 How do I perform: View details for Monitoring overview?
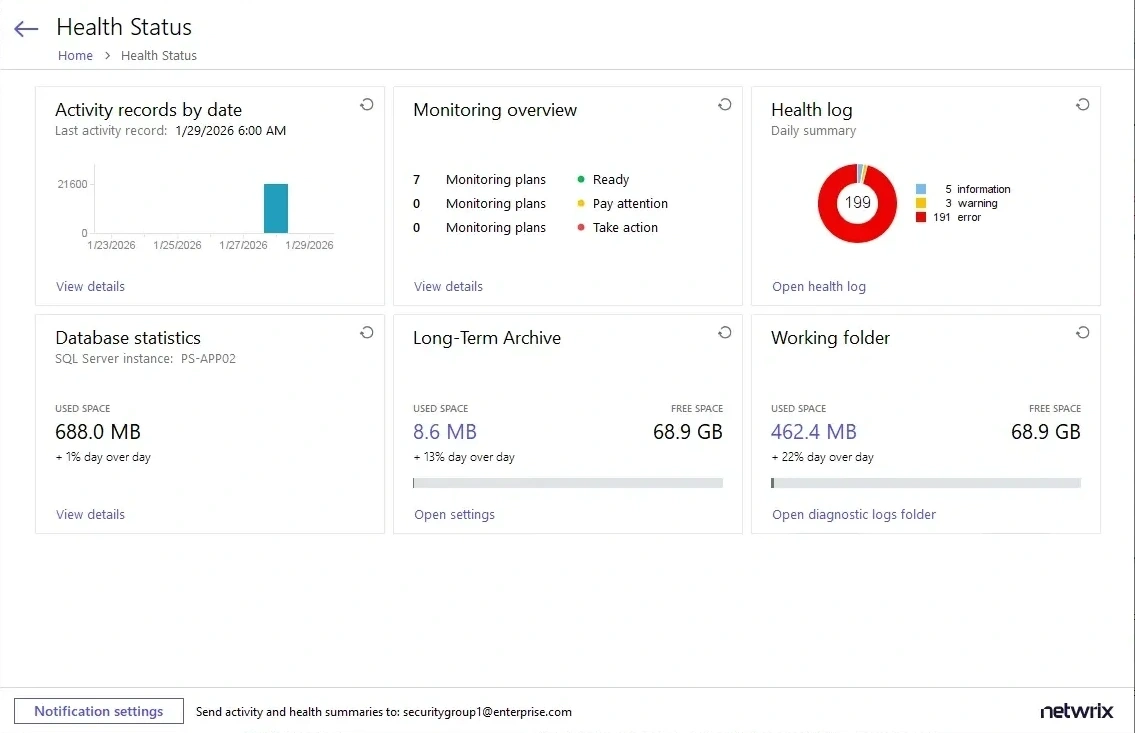[x=448, y=287]
